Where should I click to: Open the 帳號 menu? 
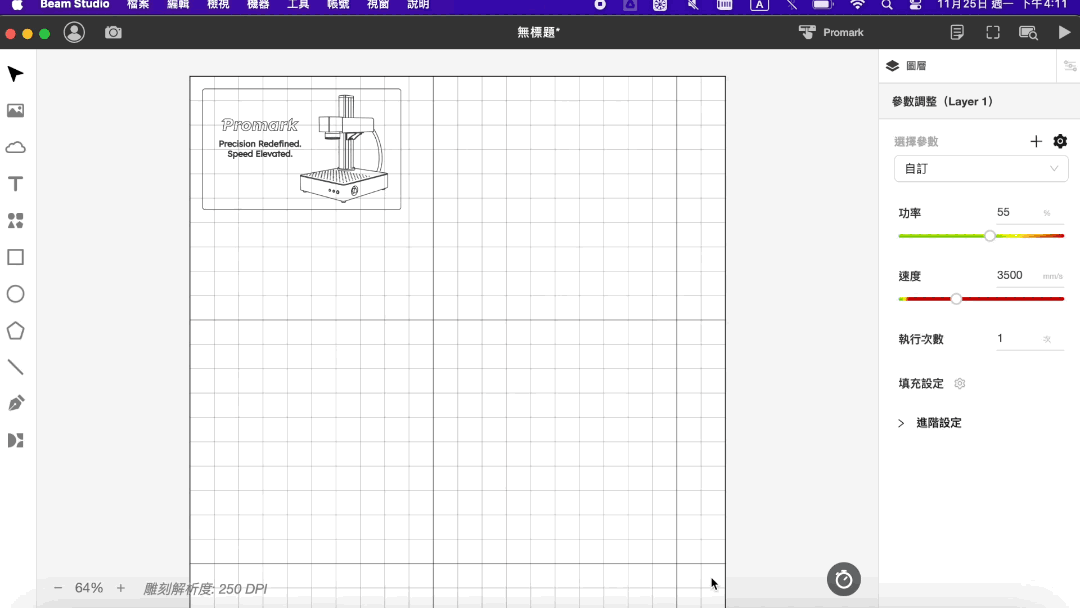pyautogui.click(x=338, y=5)
